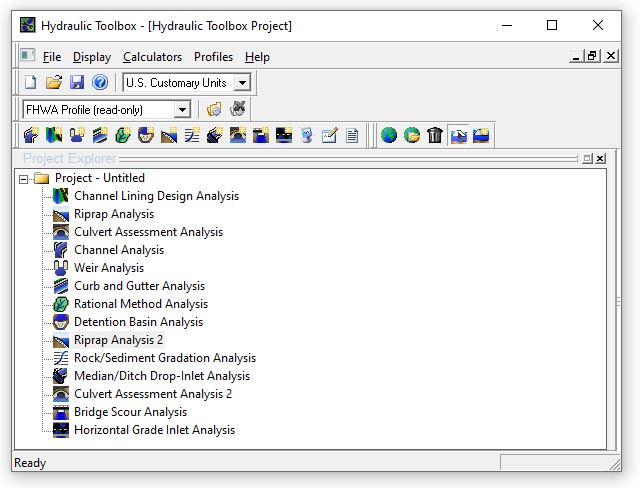Create a new project file

tap(31, 82)
